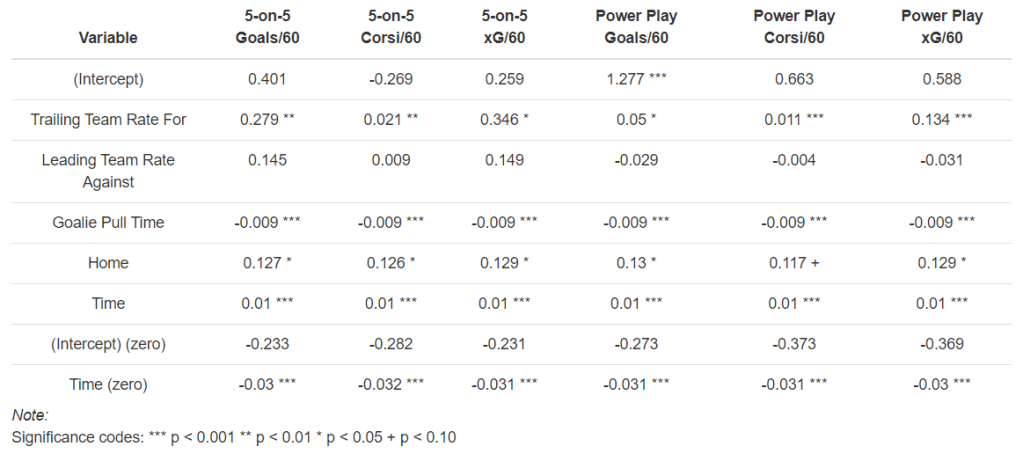Select the 0.117 + Home coefficient
Image resolution: width=1023 pixels, height=454 pixels.
tap(795, 263)
